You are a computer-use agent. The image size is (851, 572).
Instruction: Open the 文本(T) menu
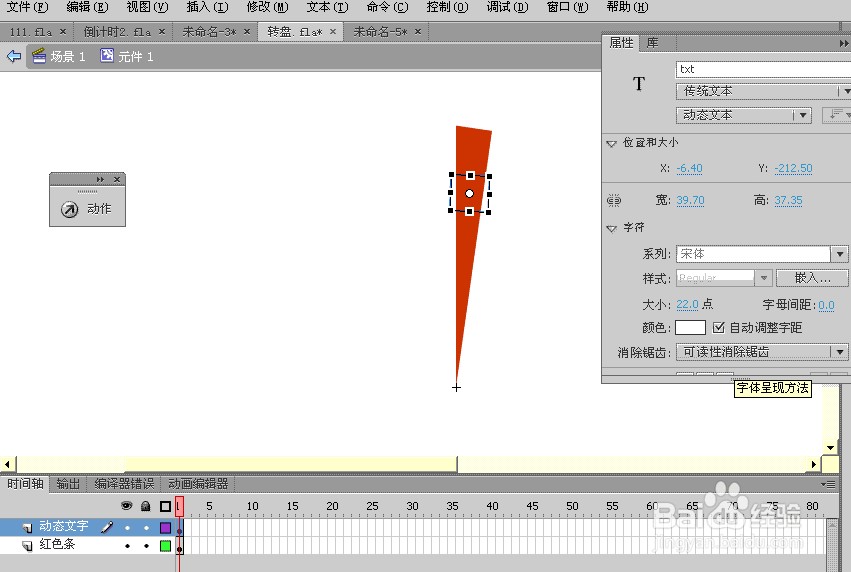point(327,8)
